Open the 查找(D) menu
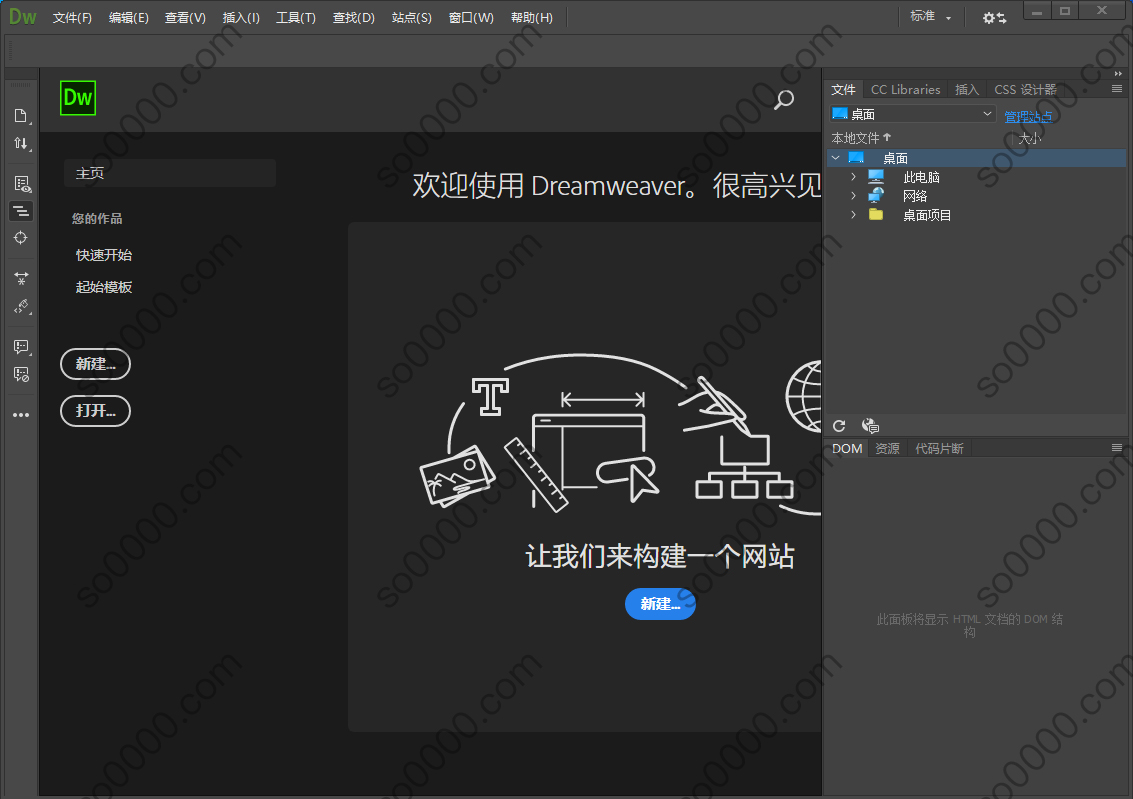The width and height of the screenshot is (1133, 799). coord(354,17)
